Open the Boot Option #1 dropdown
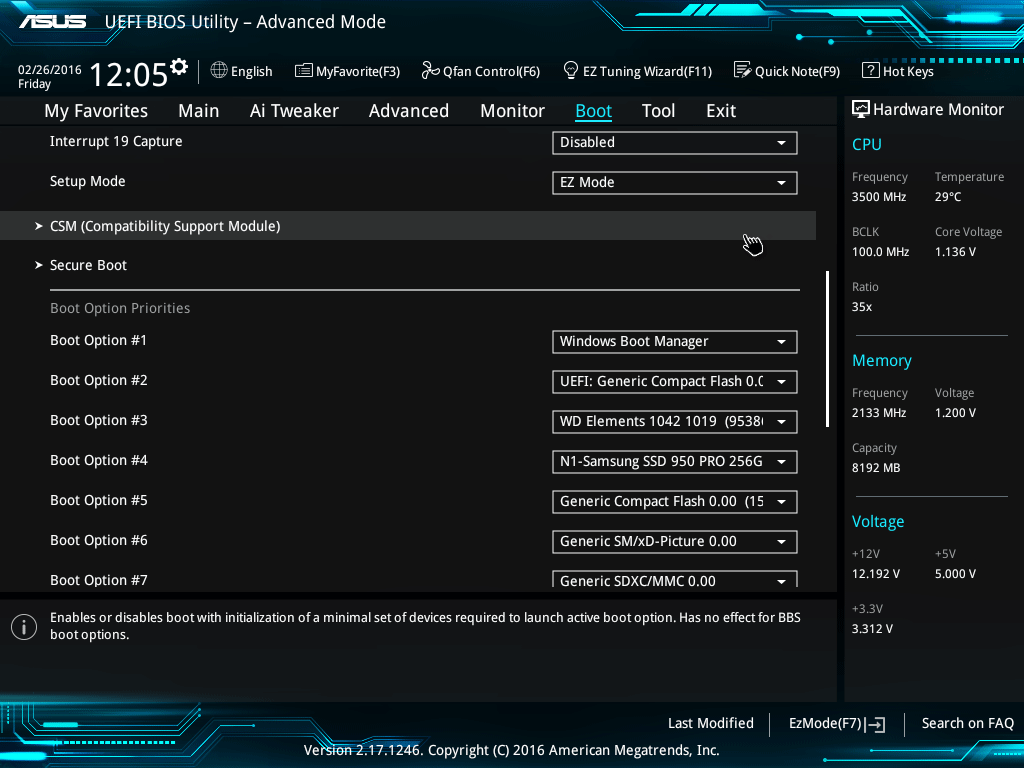Image resolution: width=1024 pixels, height=768 pixels. (x=675, y=342)
